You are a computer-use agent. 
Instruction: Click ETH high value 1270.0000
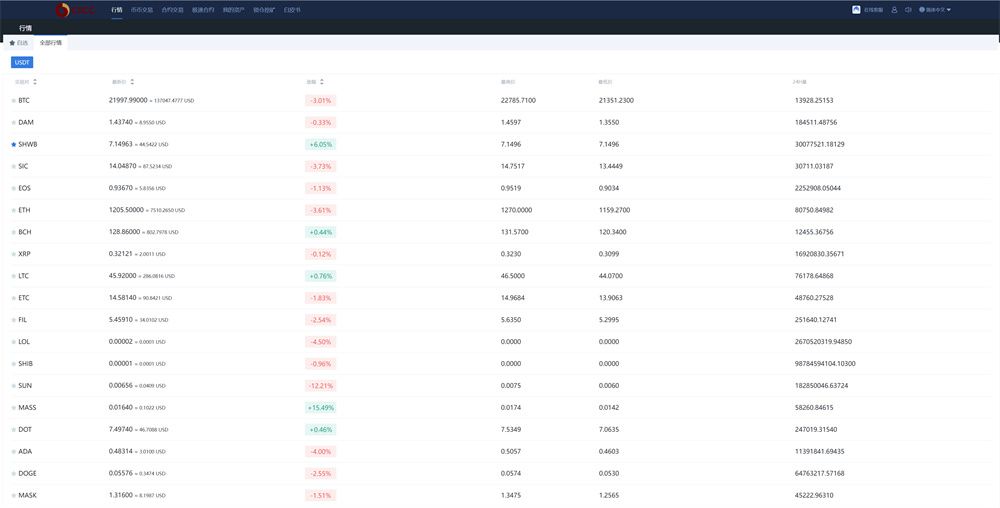[517, 210]
